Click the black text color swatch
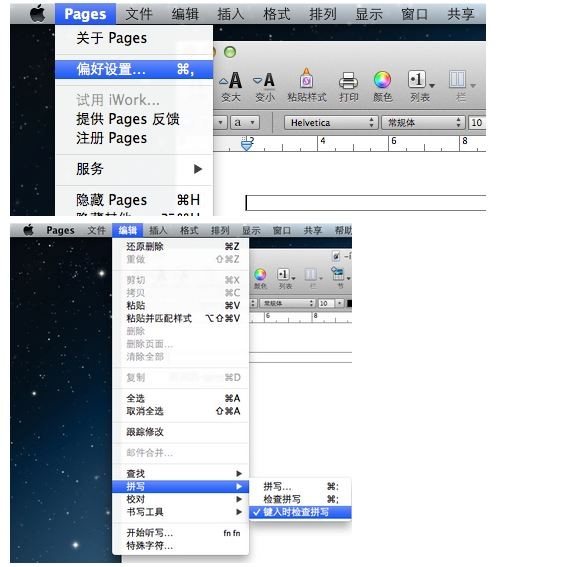The image size is (577, 567). click(x=349, y=303)
